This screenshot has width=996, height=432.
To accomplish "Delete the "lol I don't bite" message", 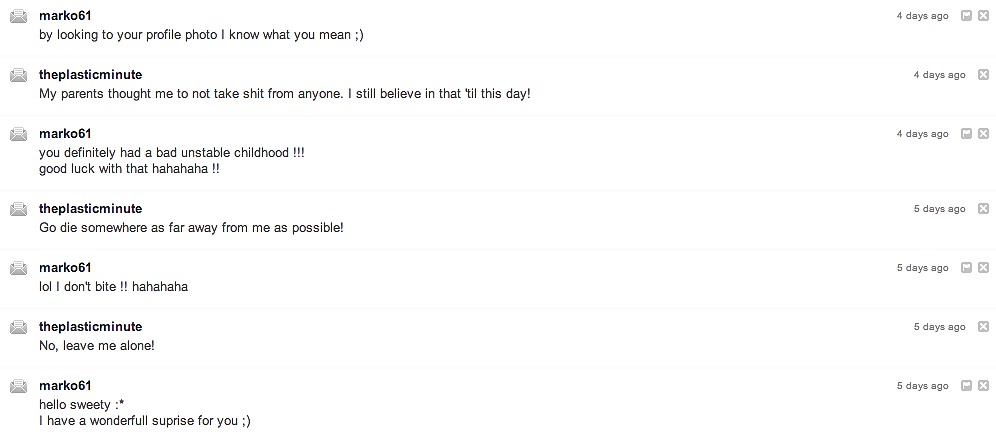I will point(983,268).
